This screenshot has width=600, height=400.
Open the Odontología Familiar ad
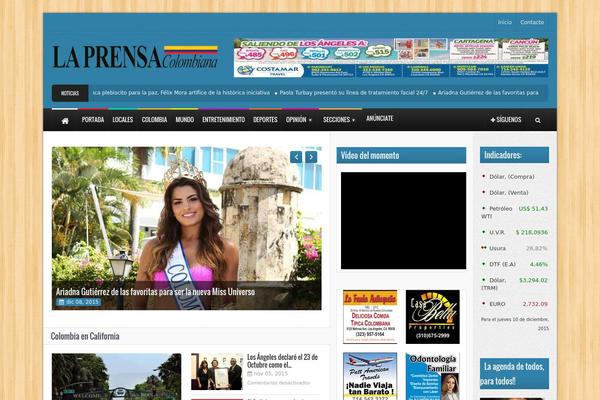pos(433,377)
